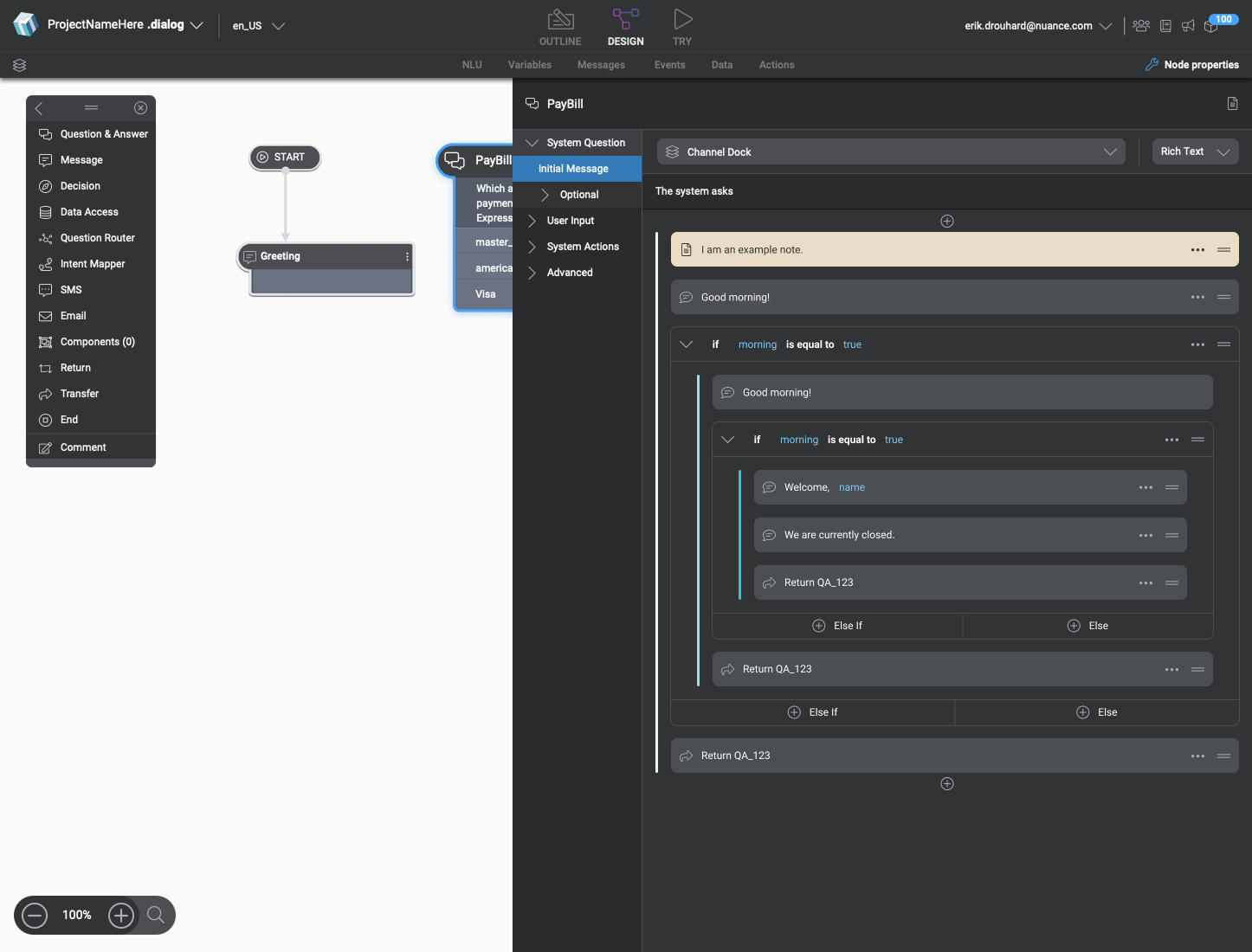Select the Data Access node type

[x=91, y=212]
